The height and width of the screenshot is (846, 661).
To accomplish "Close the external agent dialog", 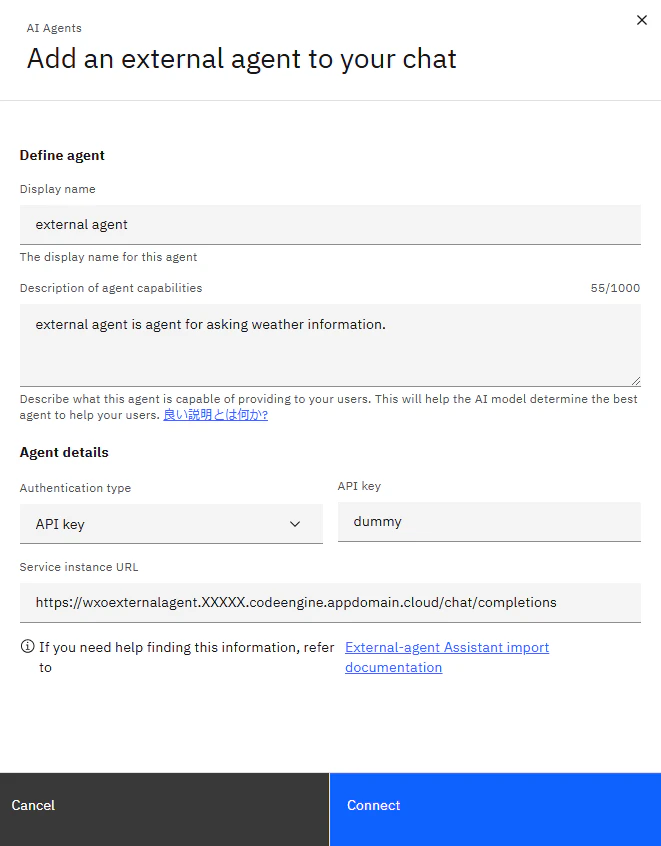I will pos(642,20).
